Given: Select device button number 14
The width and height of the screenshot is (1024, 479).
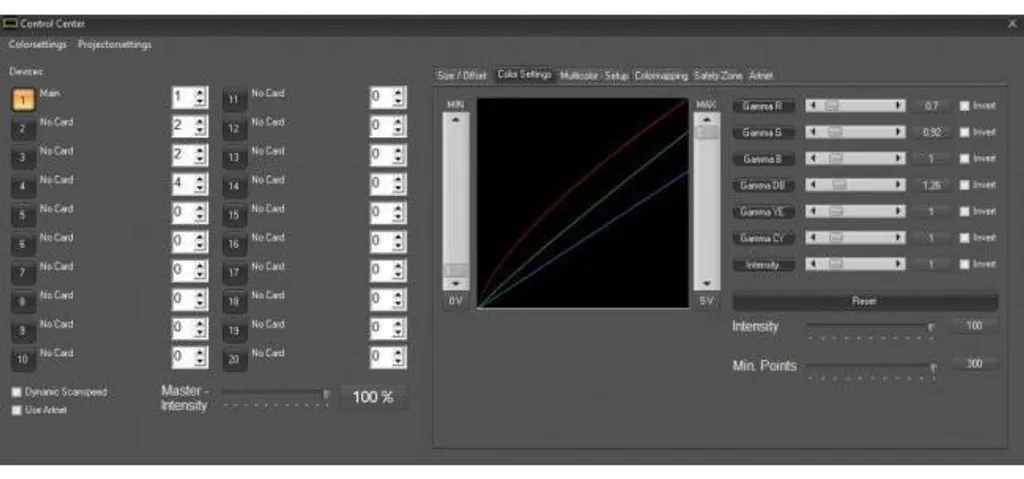Looking at the screenshot, I should (234, 186).
